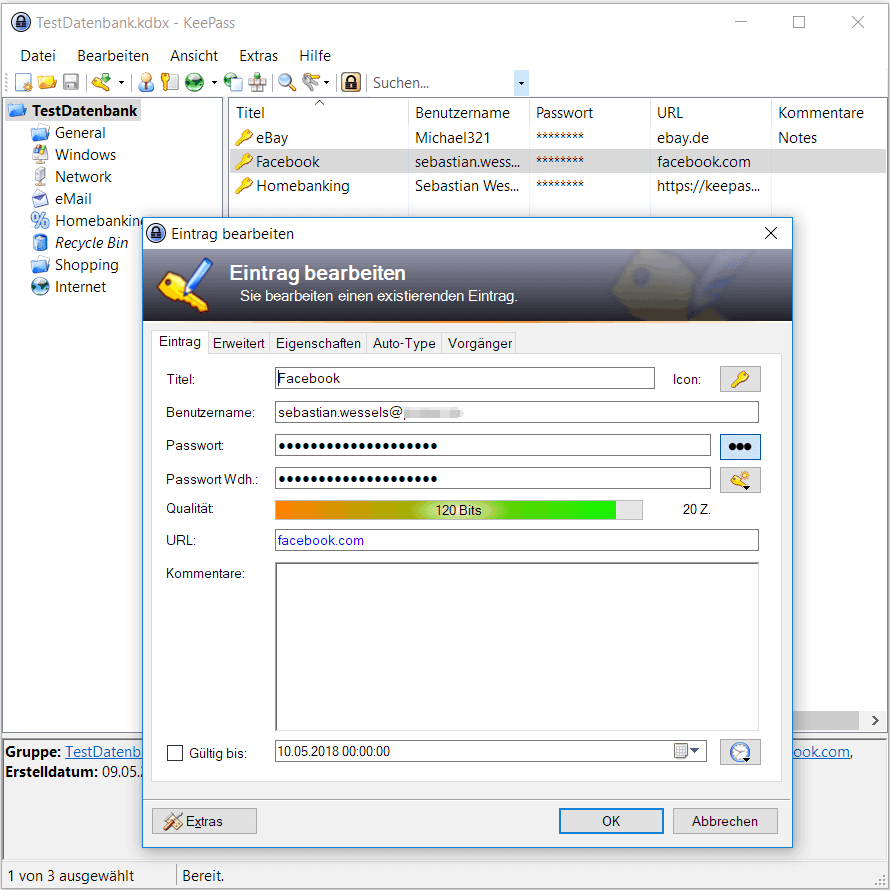Click the Copy password toolbar icon
The image size is (890, 890).
[170, 83]
